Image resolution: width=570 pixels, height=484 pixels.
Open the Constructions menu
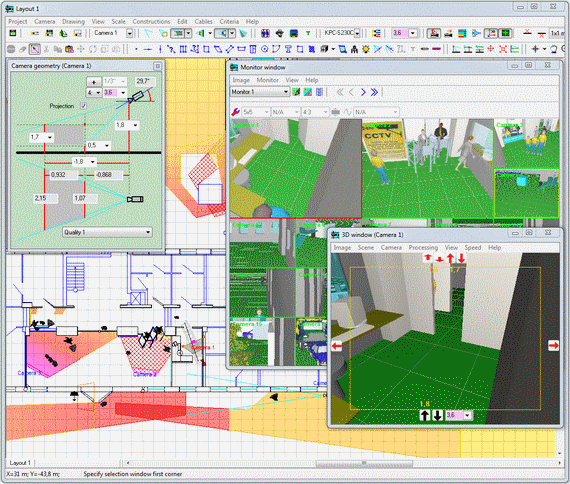[151, 21]
